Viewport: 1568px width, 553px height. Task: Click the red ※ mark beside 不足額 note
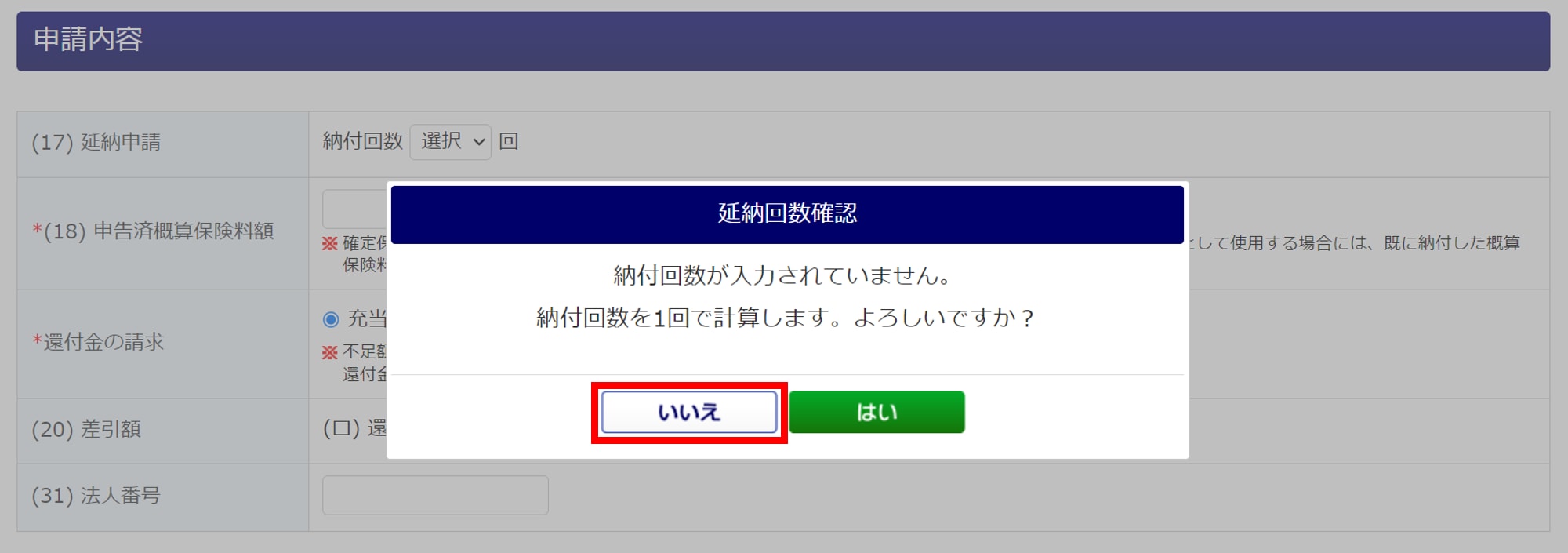click(x=330, y=352)
